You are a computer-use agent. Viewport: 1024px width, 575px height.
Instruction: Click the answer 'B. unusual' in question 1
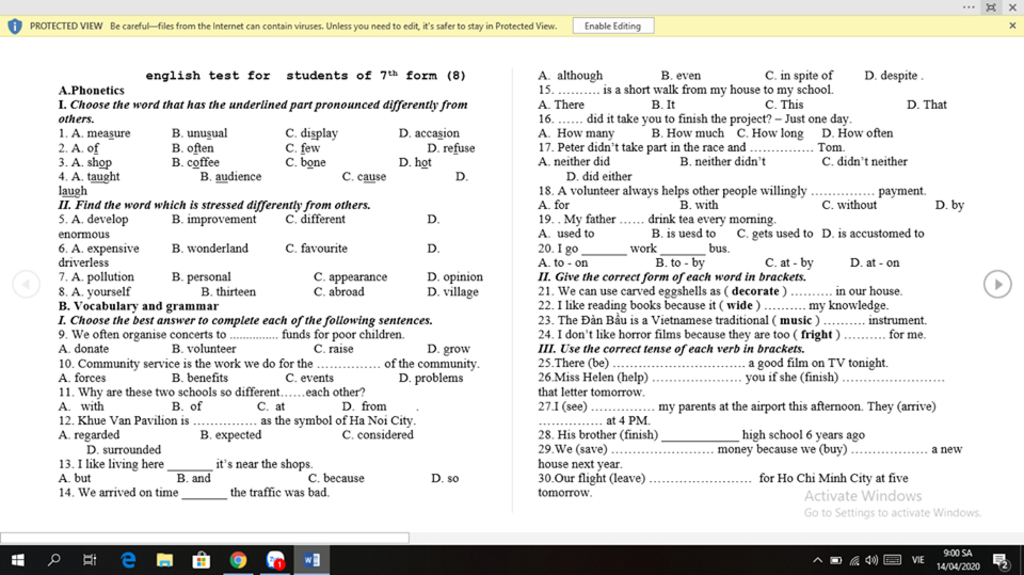(199, 133)
